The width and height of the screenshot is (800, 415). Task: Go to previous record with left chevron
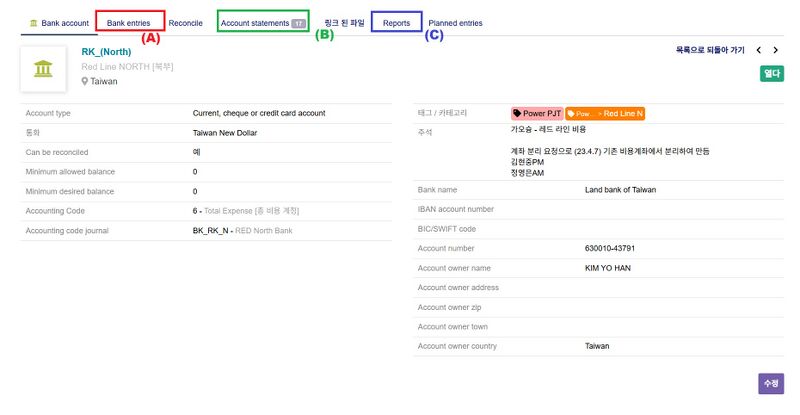759,50
